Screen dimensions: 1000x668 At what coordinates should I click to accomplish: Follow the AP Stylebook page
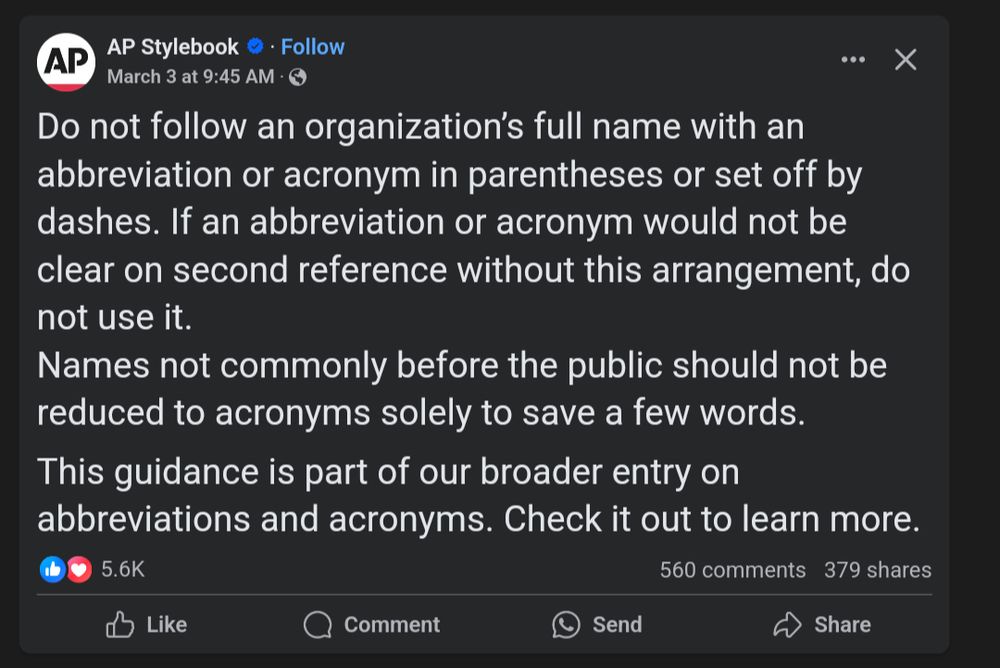click(x=312, y=47)
